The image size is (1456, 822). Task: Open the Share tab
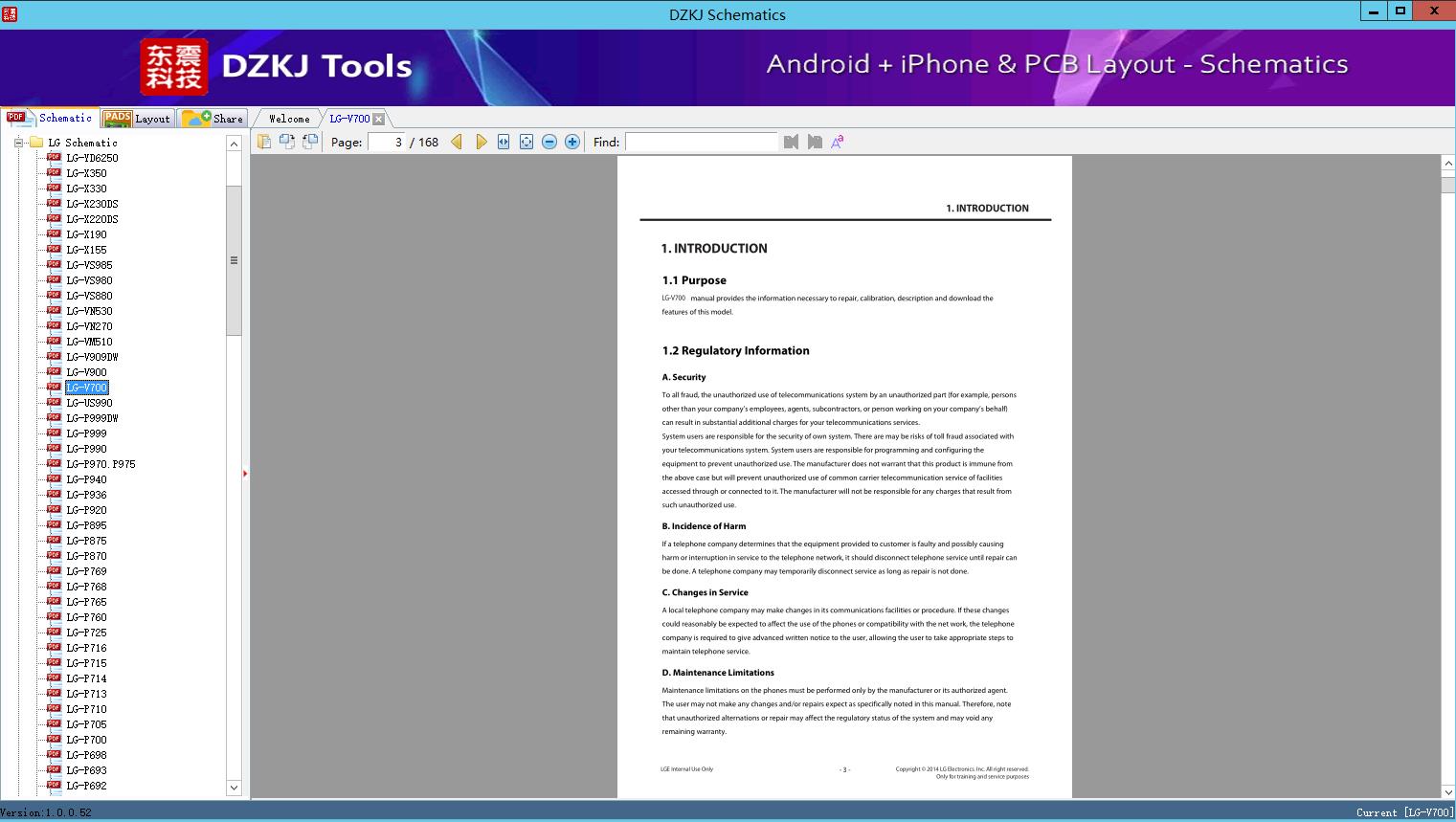point(213,119)
